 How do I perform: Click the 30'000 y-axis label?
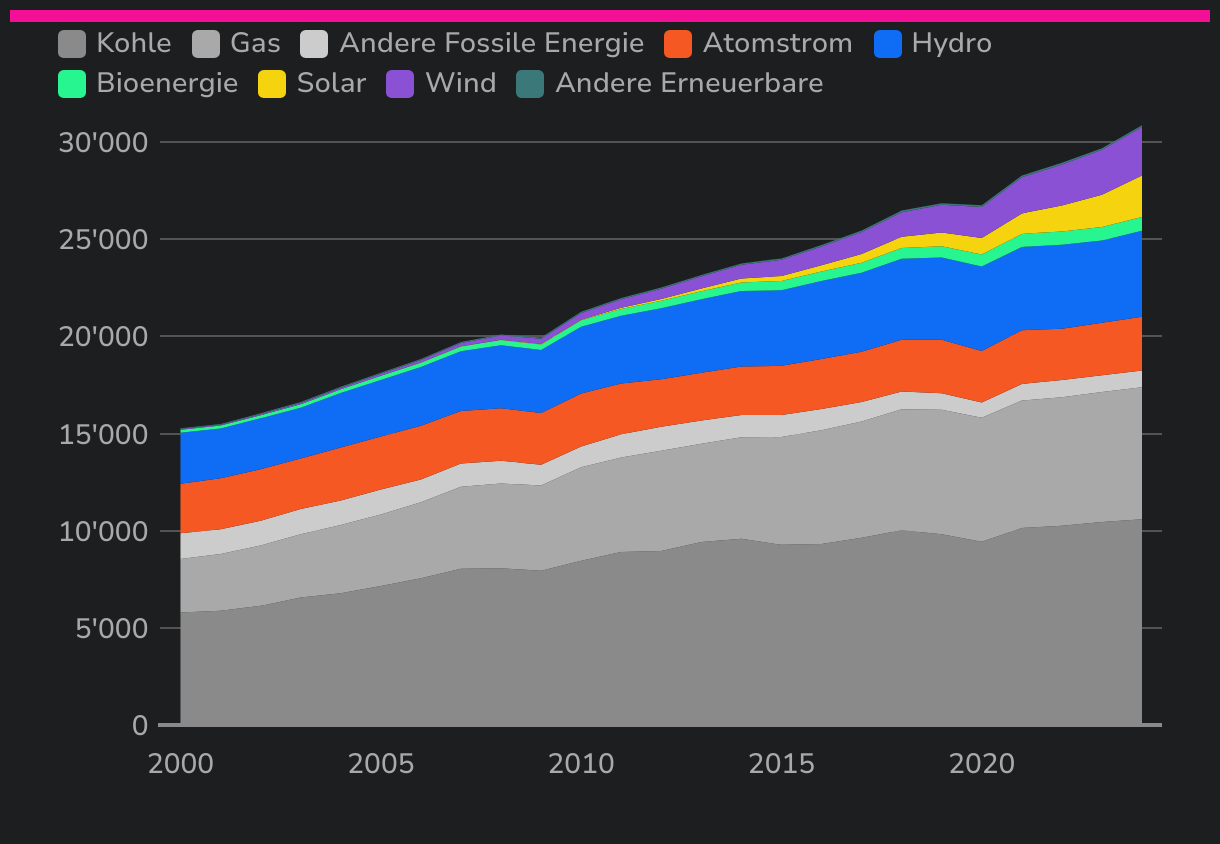coord(103,142)
